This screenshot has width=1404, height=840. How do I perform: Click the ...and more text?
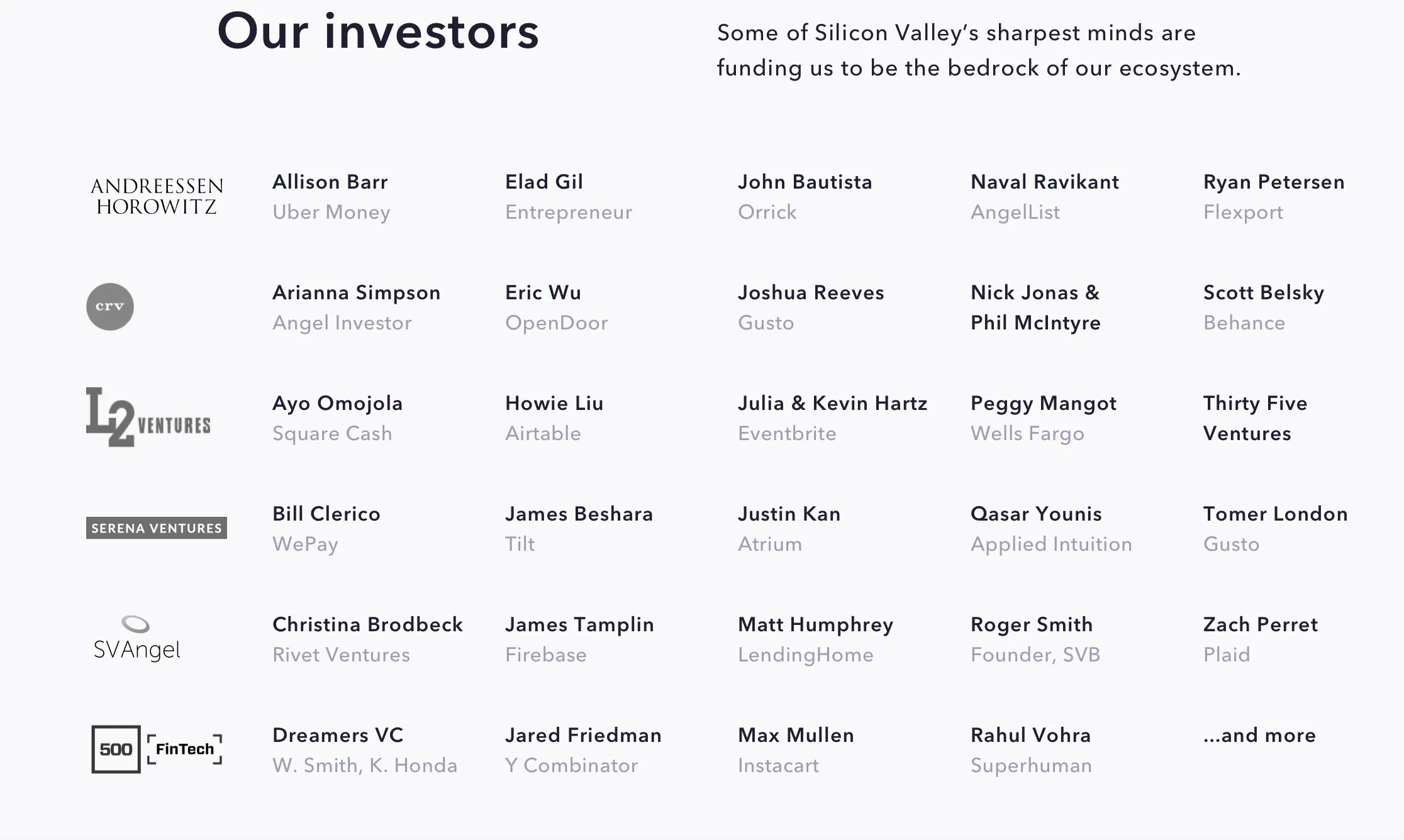point(1259,735)
